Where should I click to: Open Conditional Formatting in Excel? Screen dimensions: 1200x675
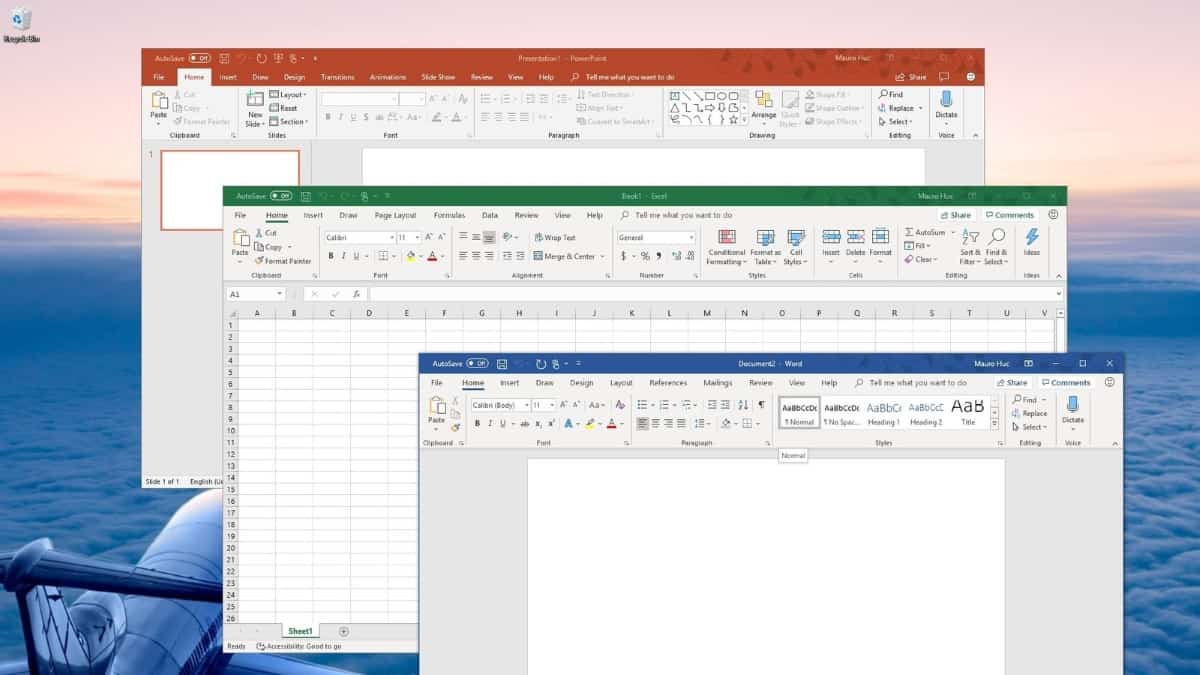727,238
